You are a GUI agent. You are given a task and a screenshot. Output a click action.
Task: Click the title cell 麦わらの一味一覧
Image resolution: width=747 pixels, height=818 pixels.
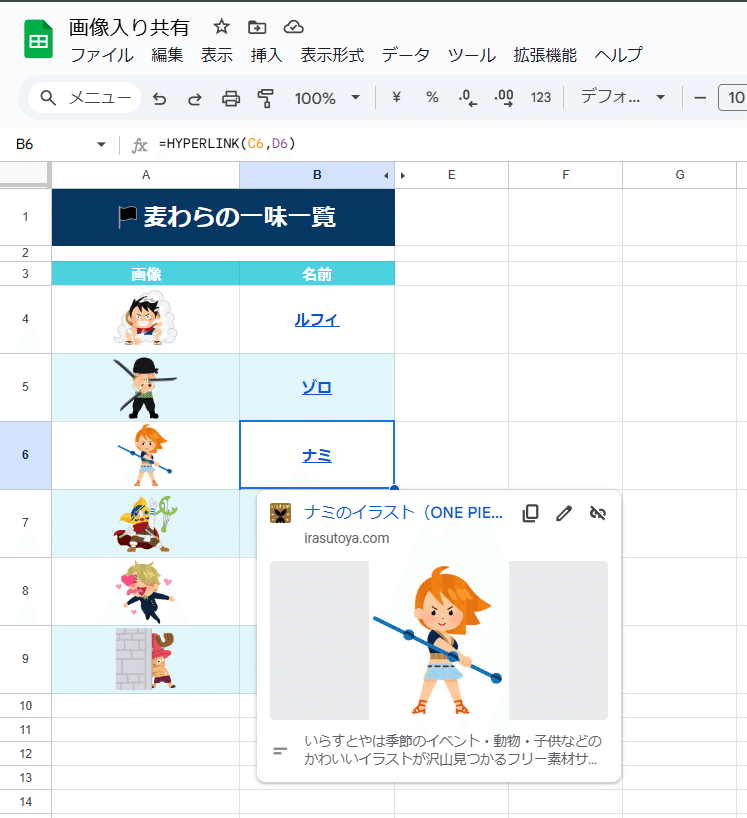tap(223, 217)
